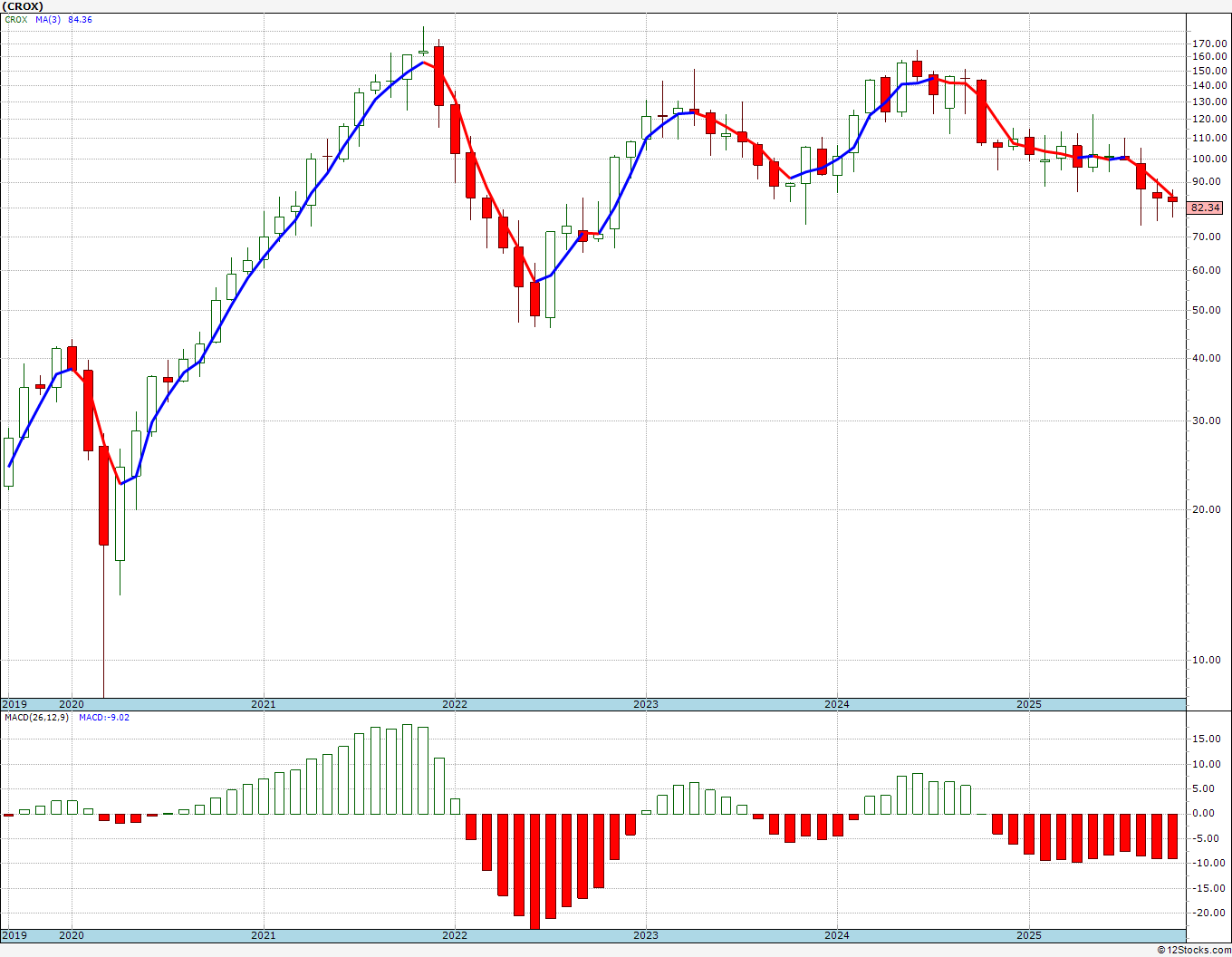Click the tallest red candlestick in early 2020
Screen dimensions: 1232x957
(x=104, y=495)
